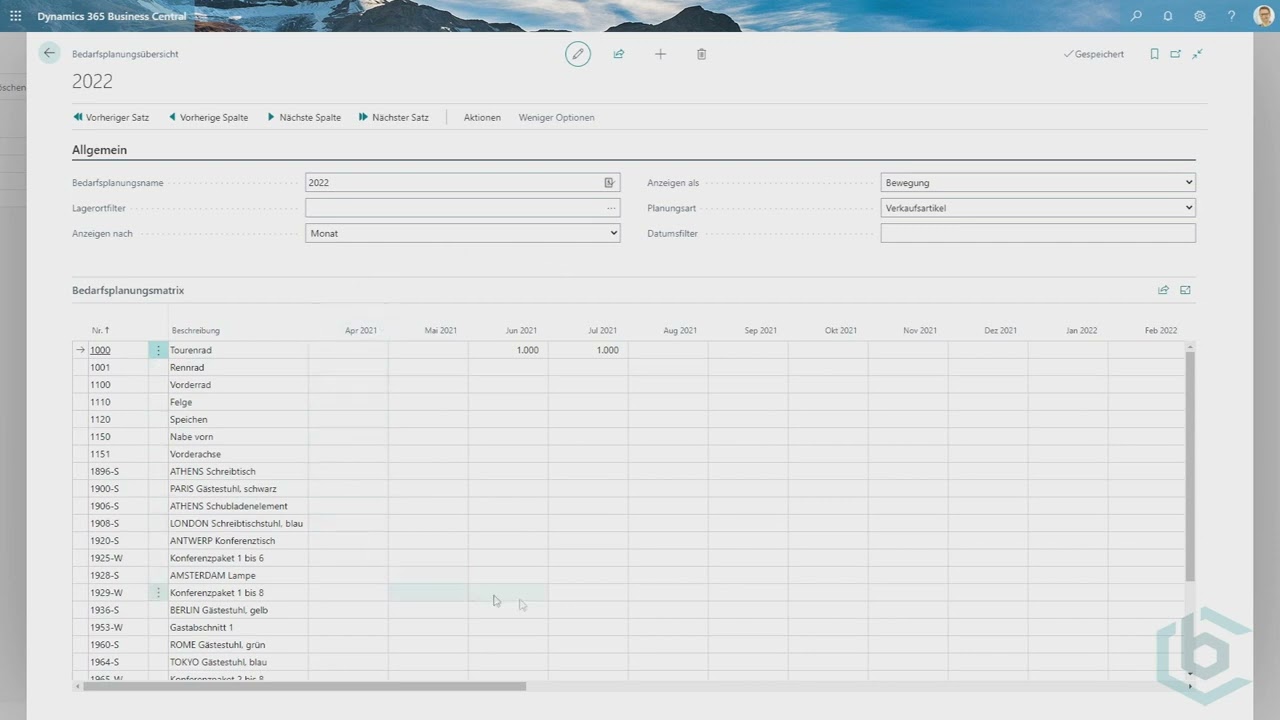Open the Anzeigen als dropdown
Screen dimensions: 1280x720
pos(1037,183)
